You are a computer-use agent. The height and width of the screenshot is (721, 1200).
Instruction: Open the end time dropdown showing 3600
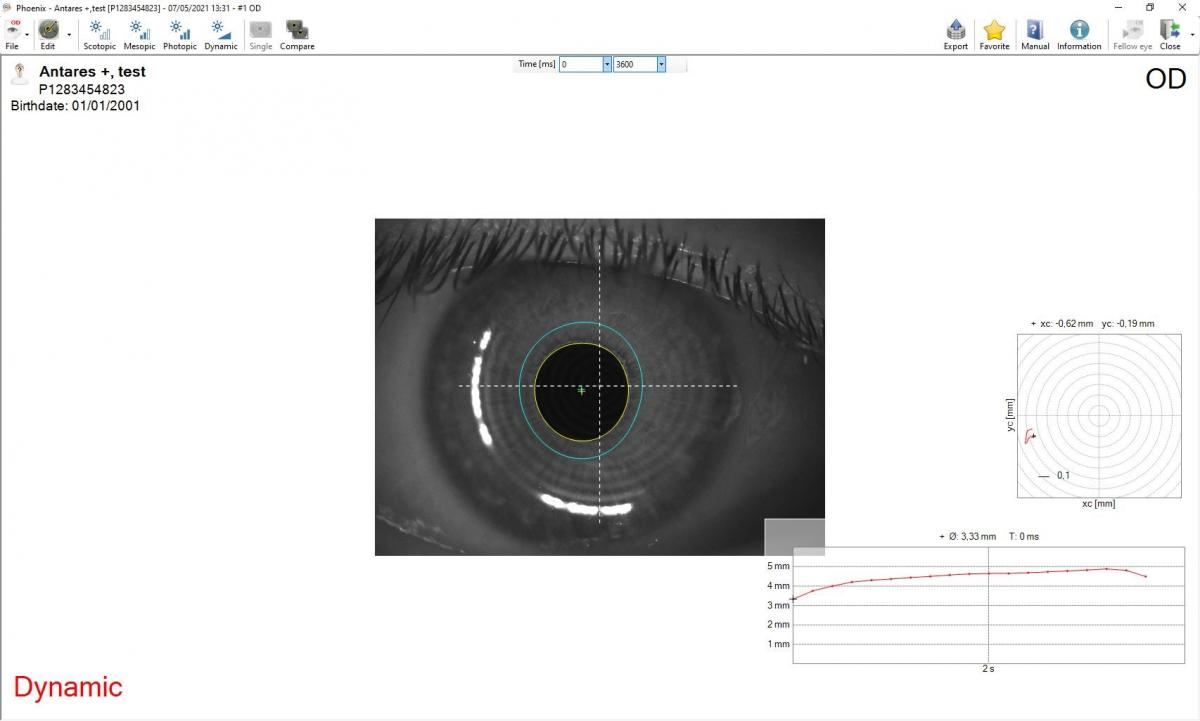click(x=660, y=64)
